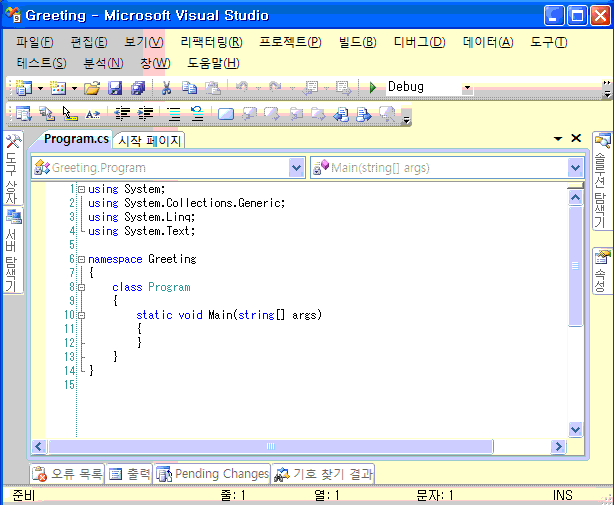Open the 디버그(D) menu
Viewport: 614px width, 505px height.
(x=419, y=42)
